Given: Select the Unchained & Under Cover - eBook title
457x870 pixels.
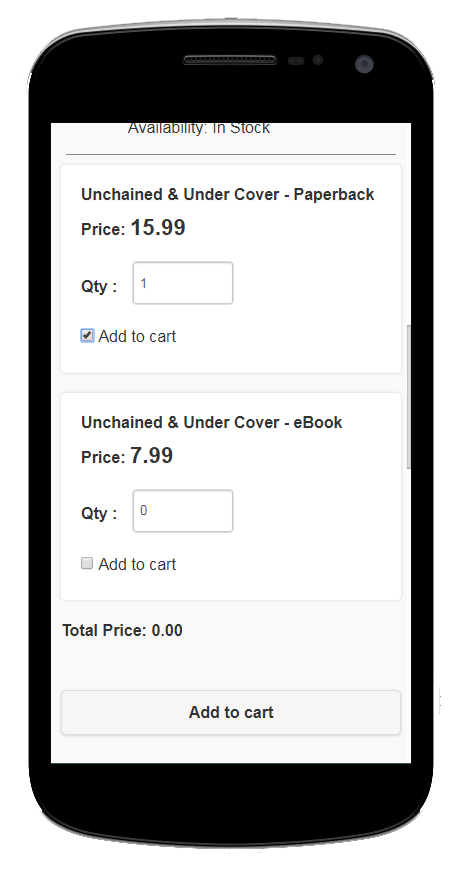Looking at the screenshot, I should pos(212,422).
